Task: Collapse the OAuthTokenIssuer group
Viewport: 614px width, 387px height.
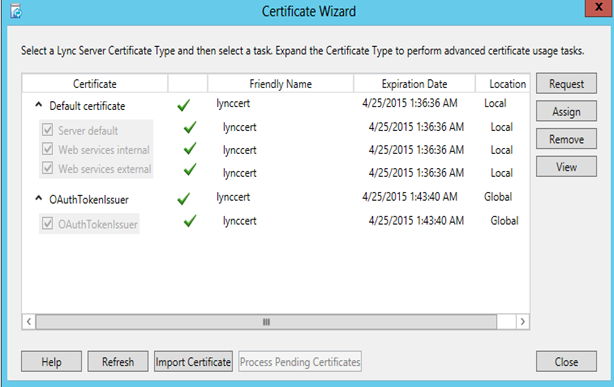Action: click(x=38, y=198)
